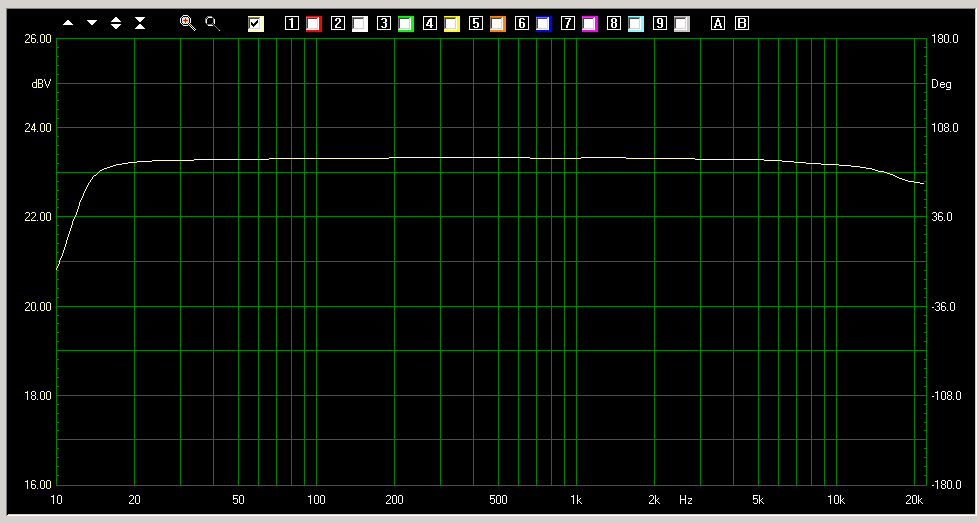
Task: Select memory slot number 8
Action: [x=614, y=23]
